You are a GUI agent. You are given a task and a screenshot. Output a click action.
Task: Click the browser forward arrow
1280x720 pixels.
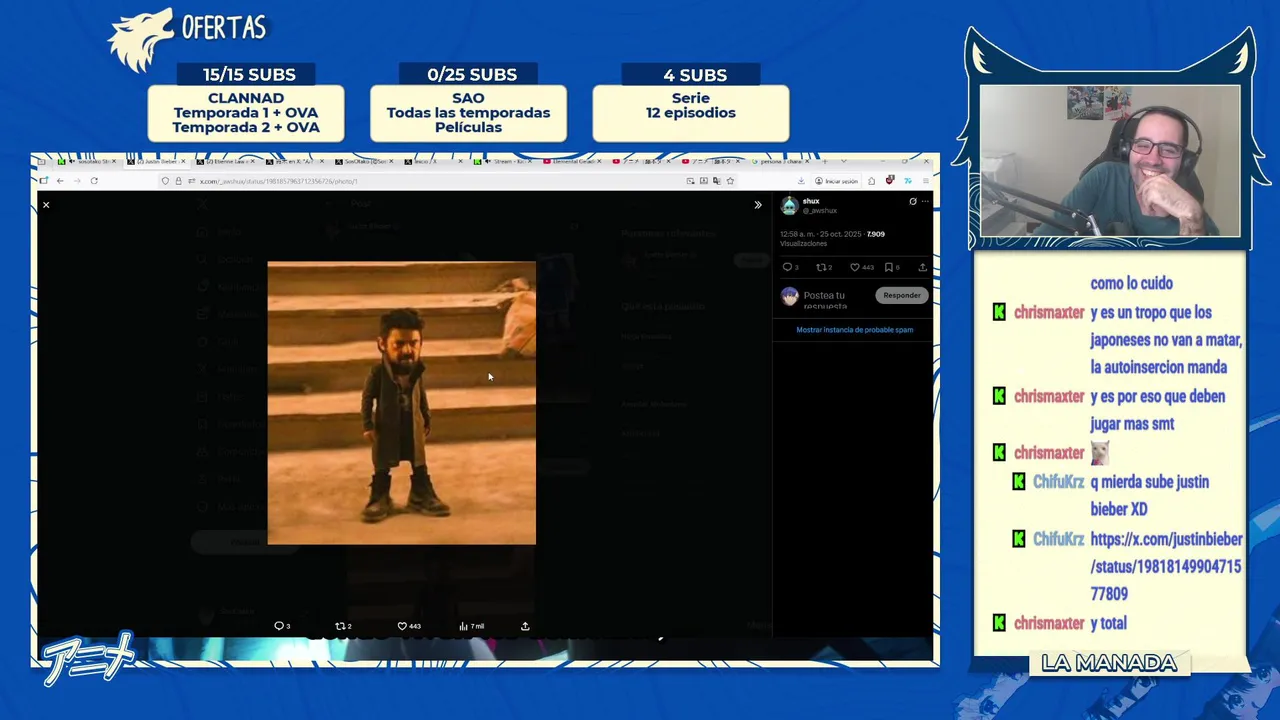pos(77,181)
